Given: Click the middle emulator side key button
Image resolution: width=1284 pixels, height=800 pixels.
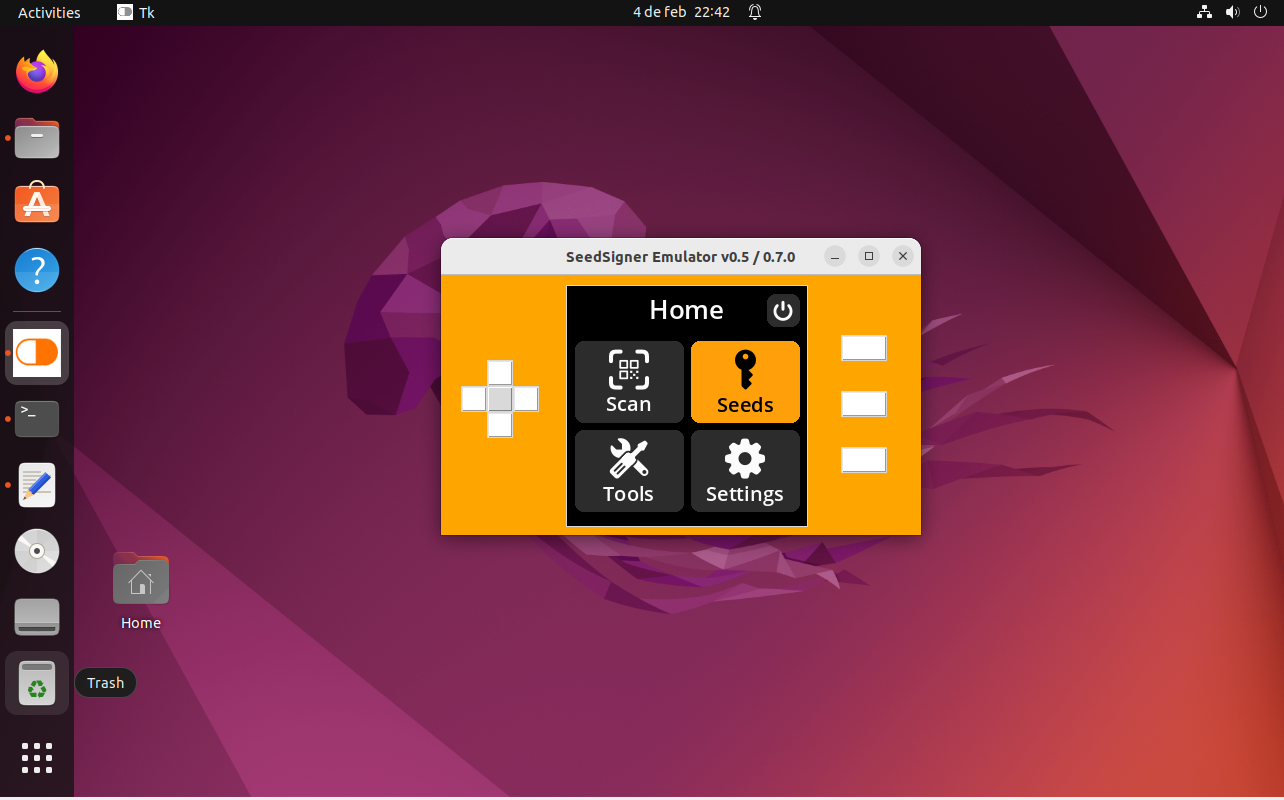Looking at the screenshot, I should tap(864, 404).
